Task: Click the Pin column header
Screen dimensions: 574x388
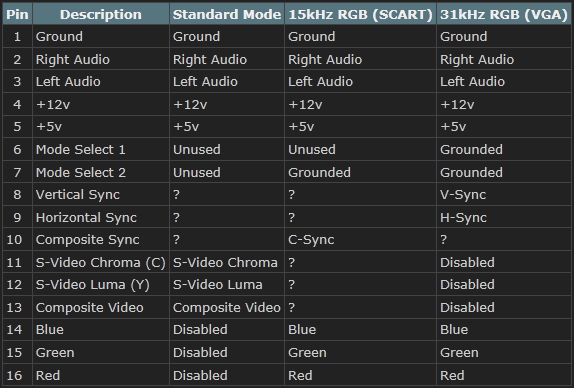Action: click(18, 14)
